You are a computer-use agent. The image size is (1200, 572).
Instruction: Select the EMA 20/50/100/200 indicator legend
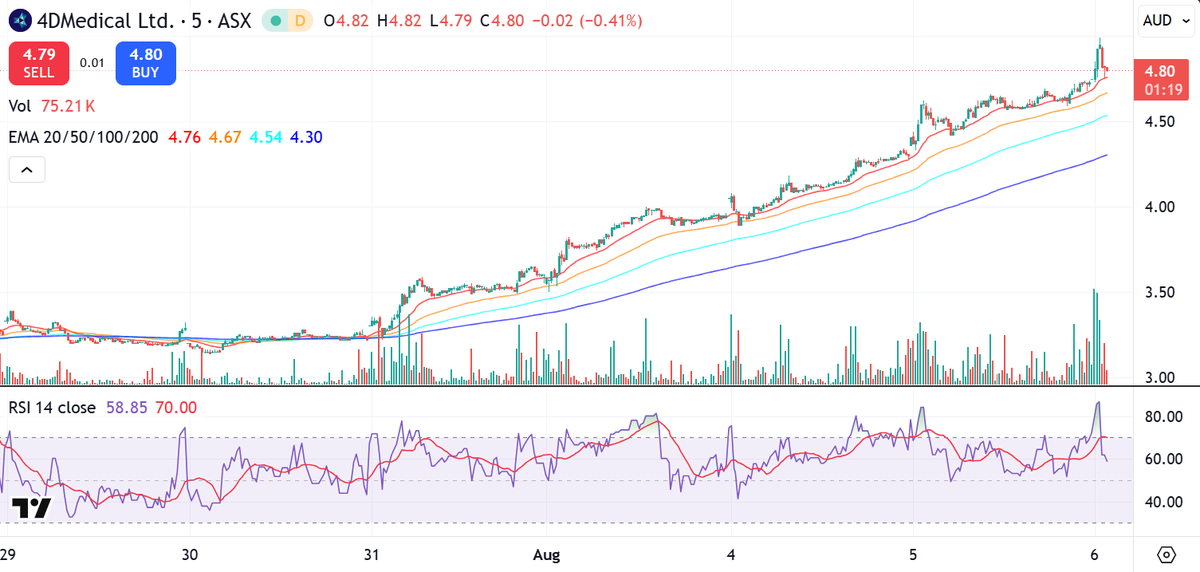pyautogui.click(x=83, y=137)
